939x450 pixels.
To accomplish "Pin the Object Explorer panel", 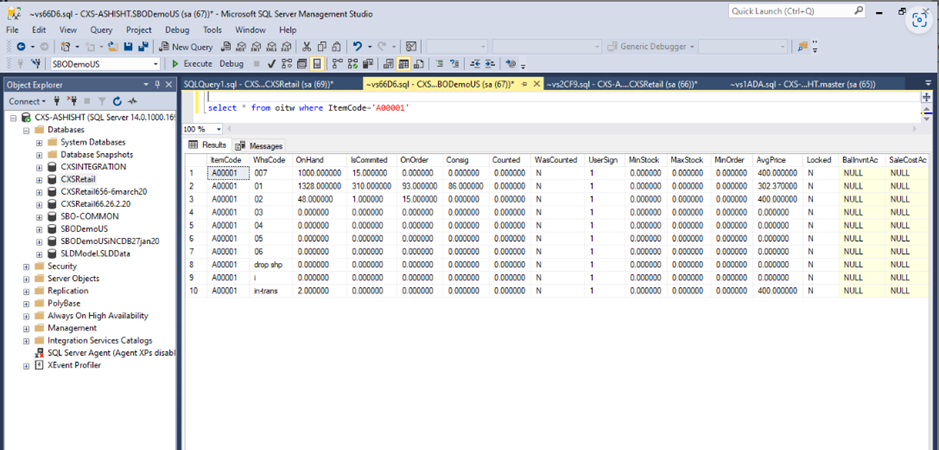I will point(157,84).
